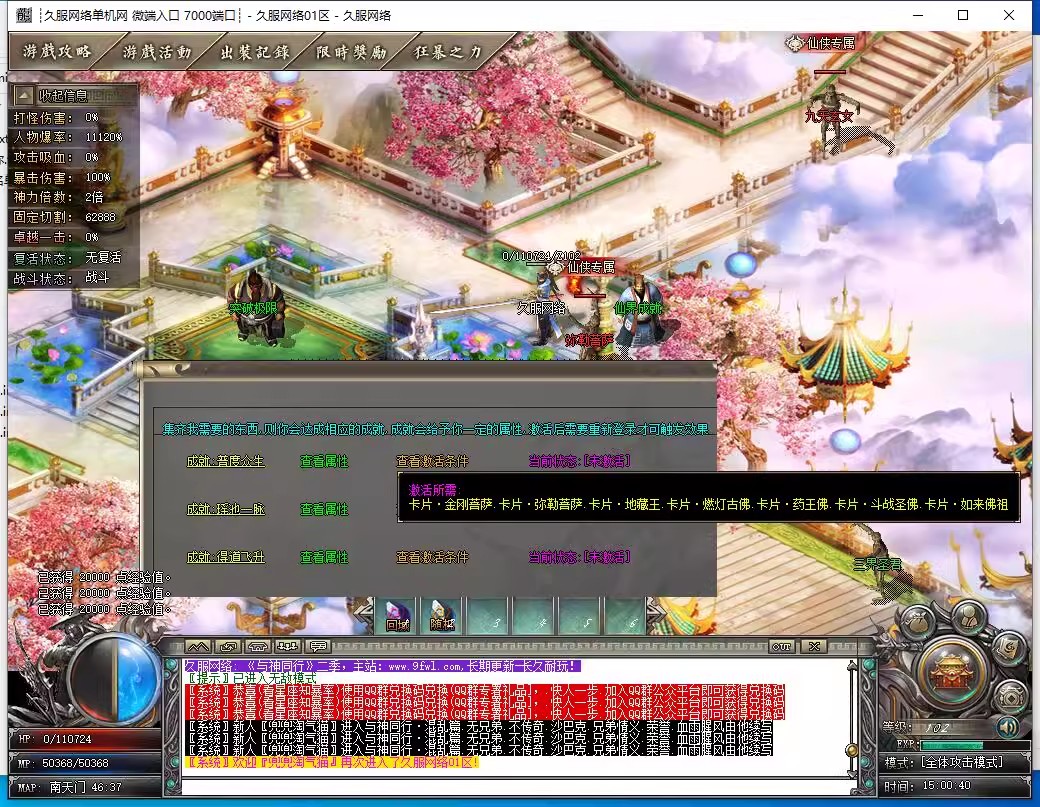Screen dimensions: 1040x807
Task: Click the HP/MP orb
Action: click(115, 678)
